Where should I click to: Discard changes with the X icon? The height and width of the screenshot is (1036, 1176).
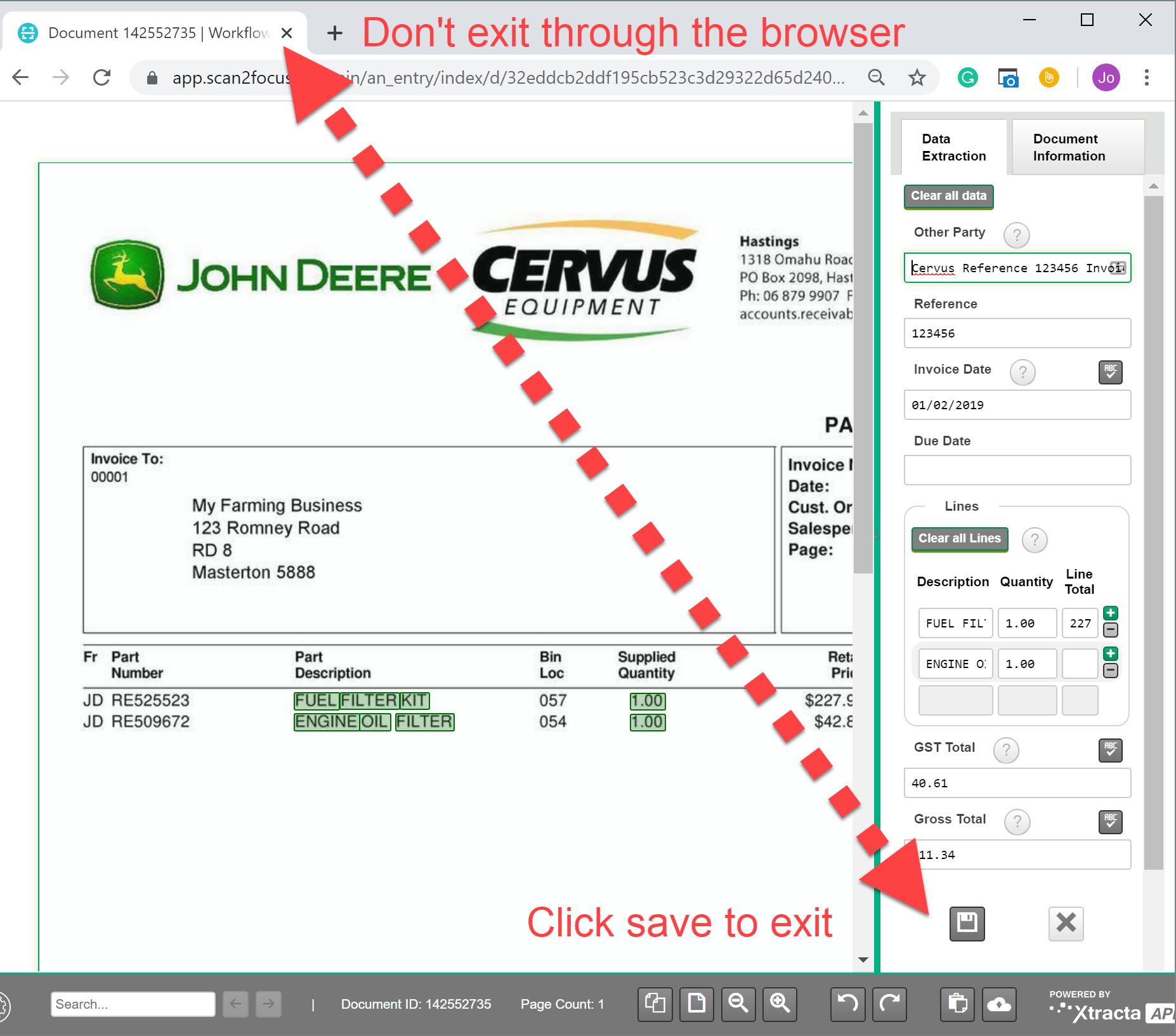[1066, 924]
